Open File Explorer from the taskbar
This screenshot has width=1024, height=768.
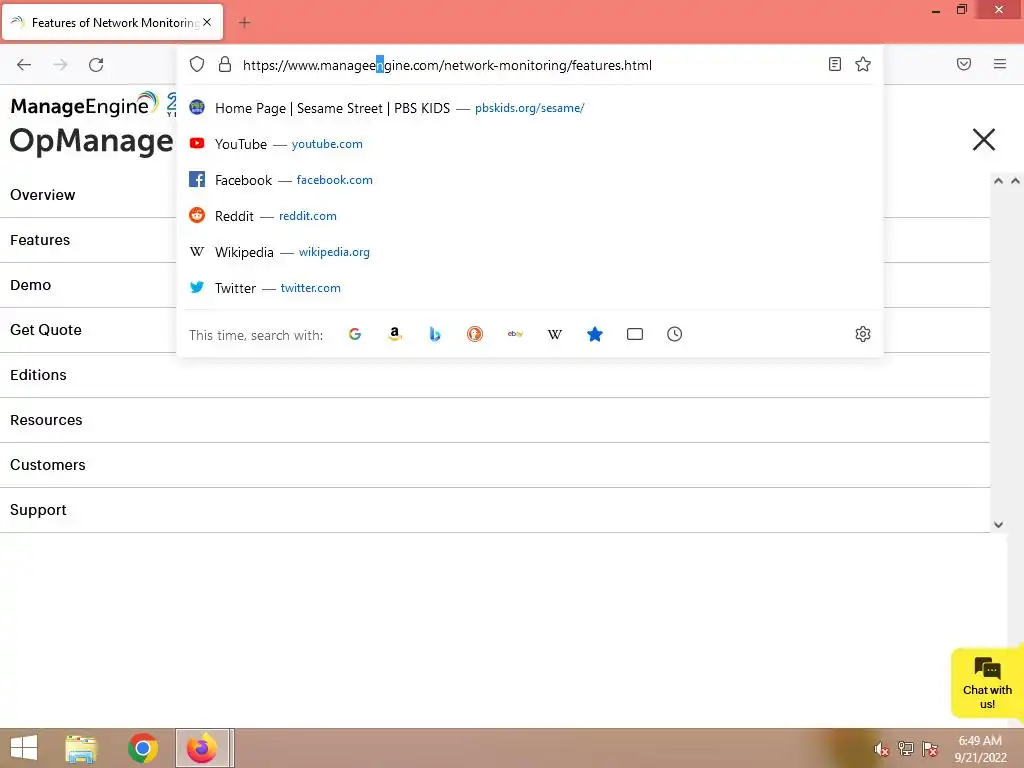(81, 748)
